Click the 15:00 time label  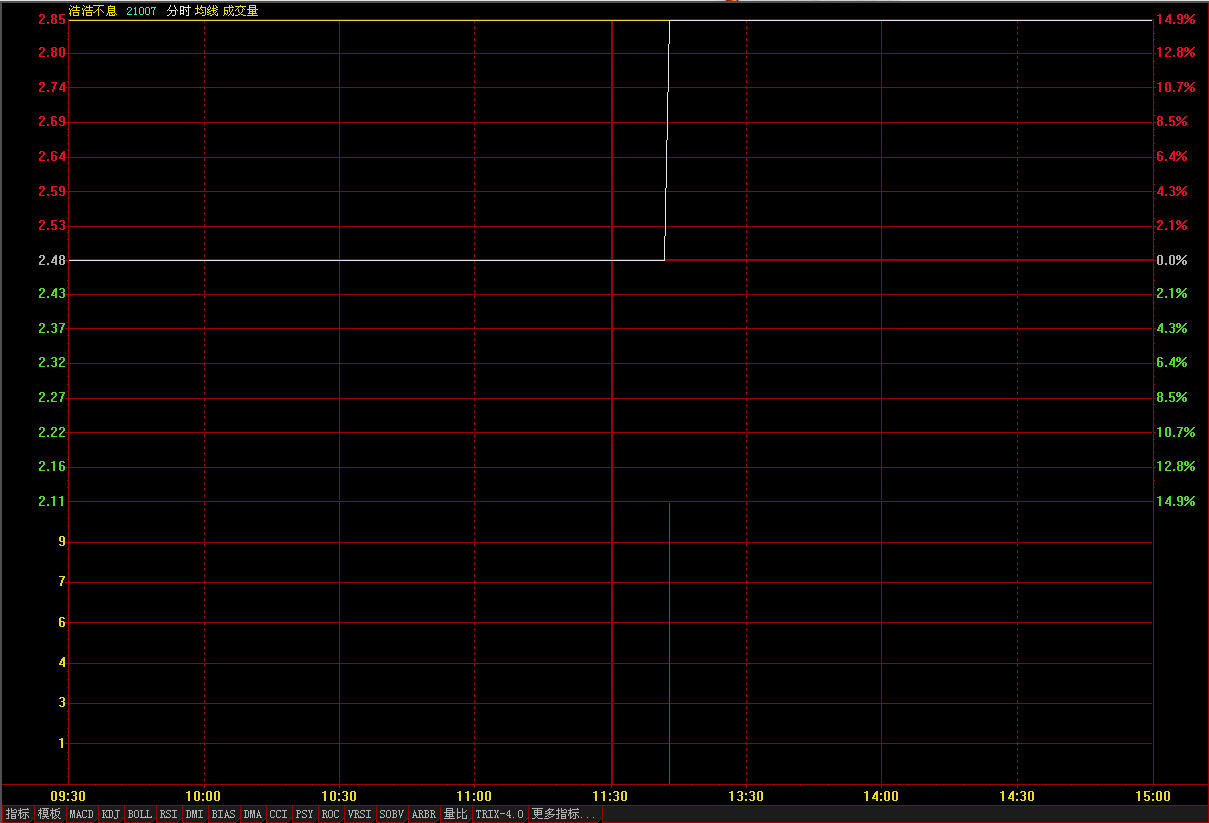(1153, 796)
